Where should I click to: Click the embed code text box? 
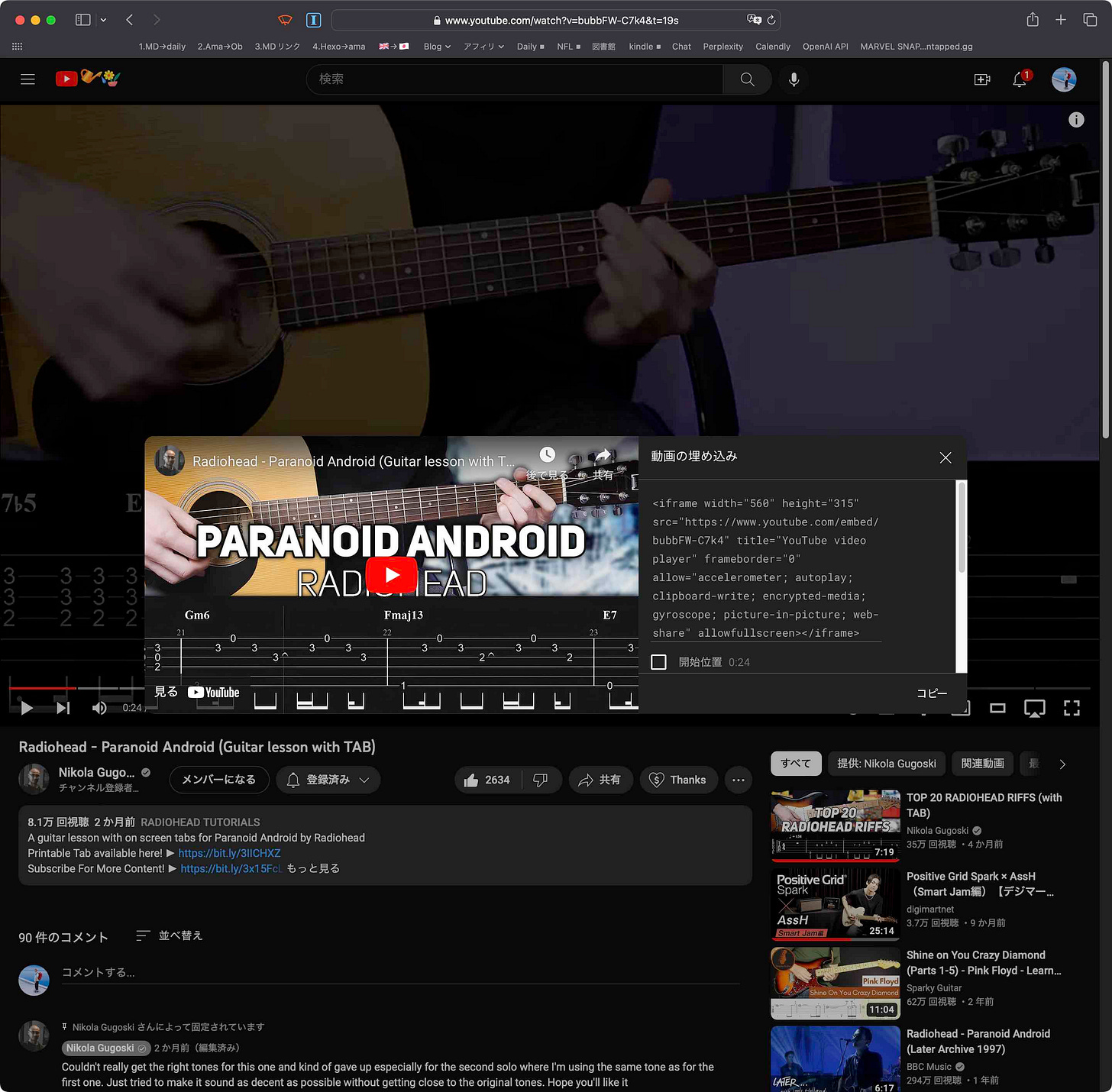pyautogui.click(x=767, y=568)
